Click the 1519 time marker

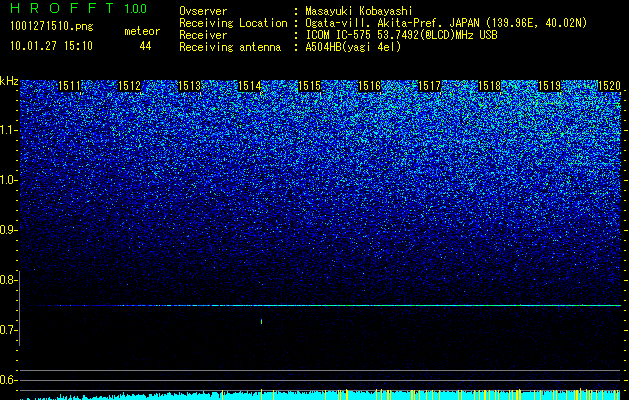[550, 86]
